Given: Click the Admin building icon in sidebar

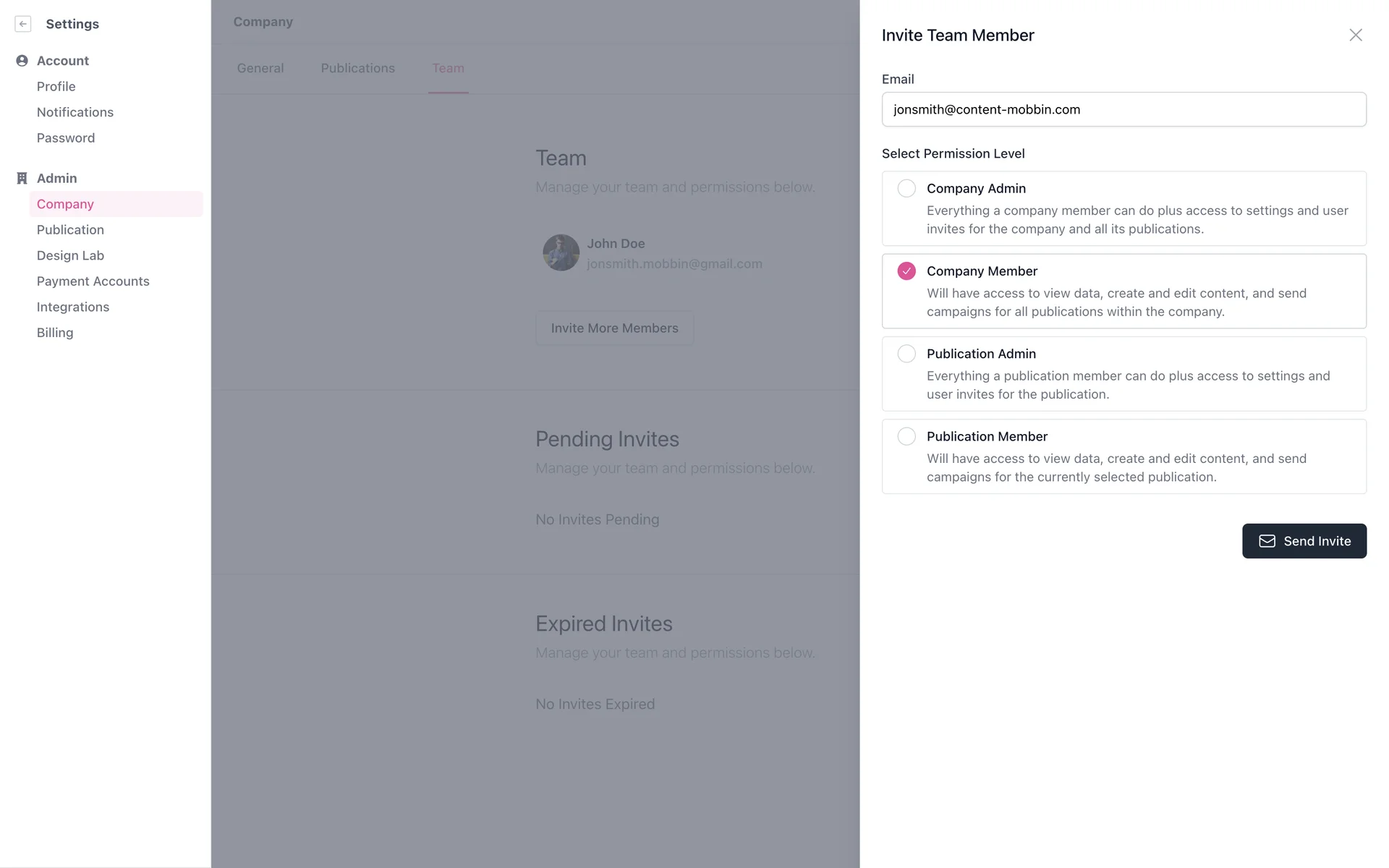Looking at the screenshot, I should click(x=22, y=178).
